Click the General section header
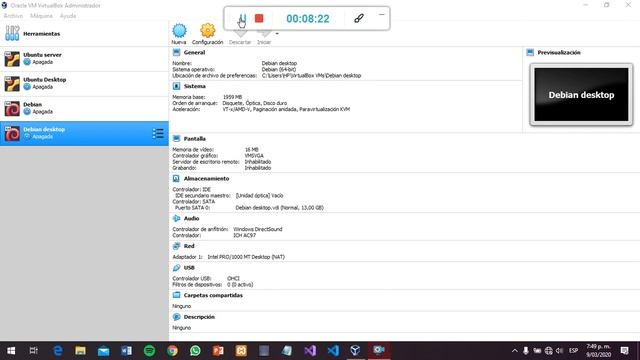This screenshot has width=640, height=360. click(194, 53)
